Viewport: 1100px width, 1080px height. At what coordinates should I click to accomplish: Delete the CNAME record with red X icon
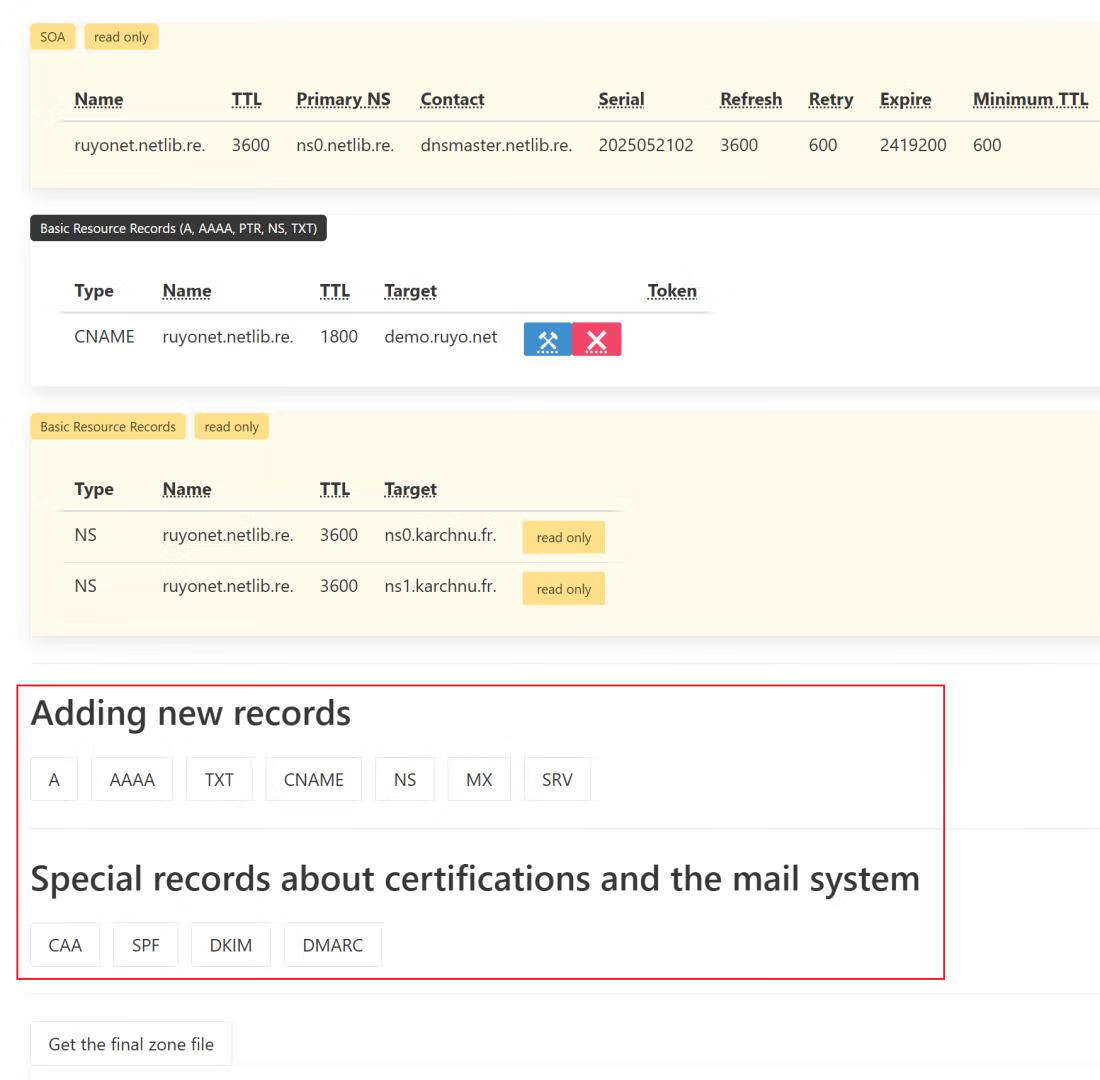(596, 340)
